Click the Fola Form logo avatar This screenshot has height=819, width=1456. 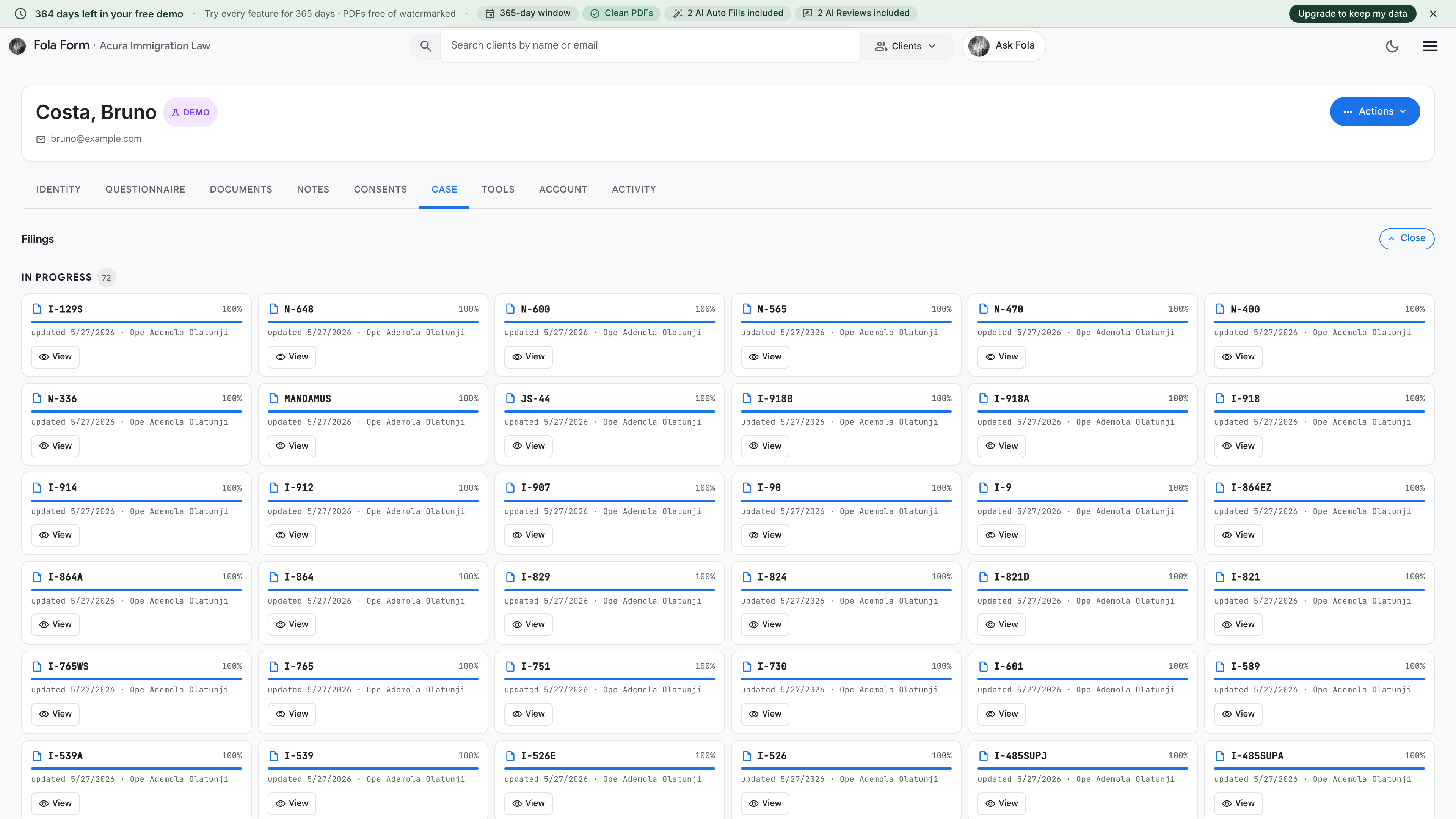pos(17,46)
